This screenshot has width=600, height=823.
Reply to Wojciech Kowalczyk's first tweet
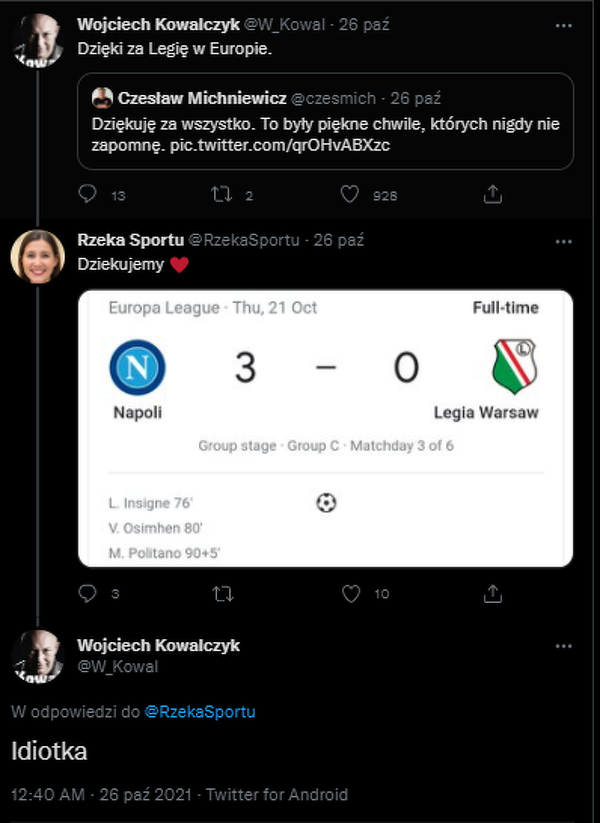(88, 194)
